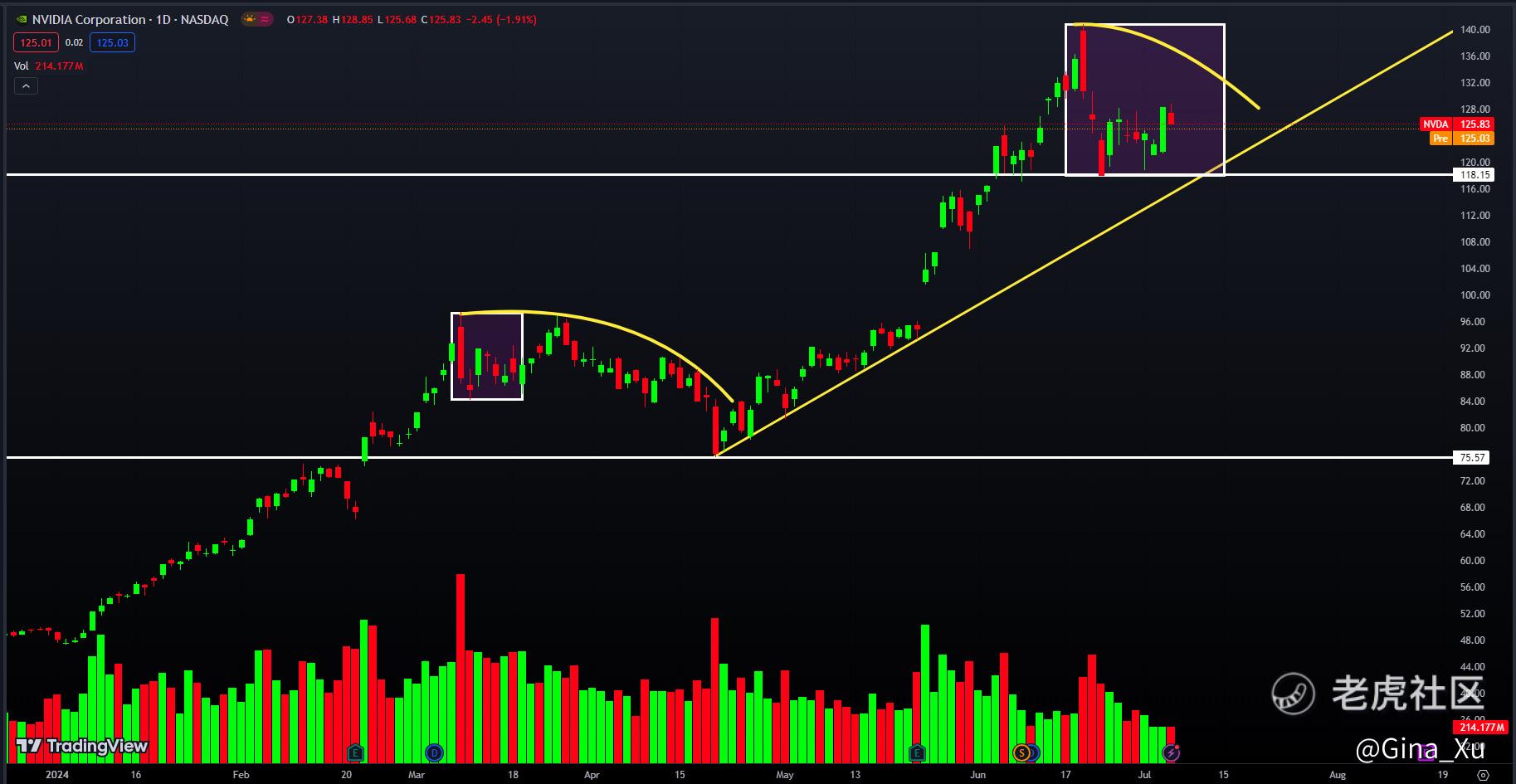Open the stock split S marker in June
Image resolution: width=1516 pixels, height=784 pixels.
[x=1022, y=752]
